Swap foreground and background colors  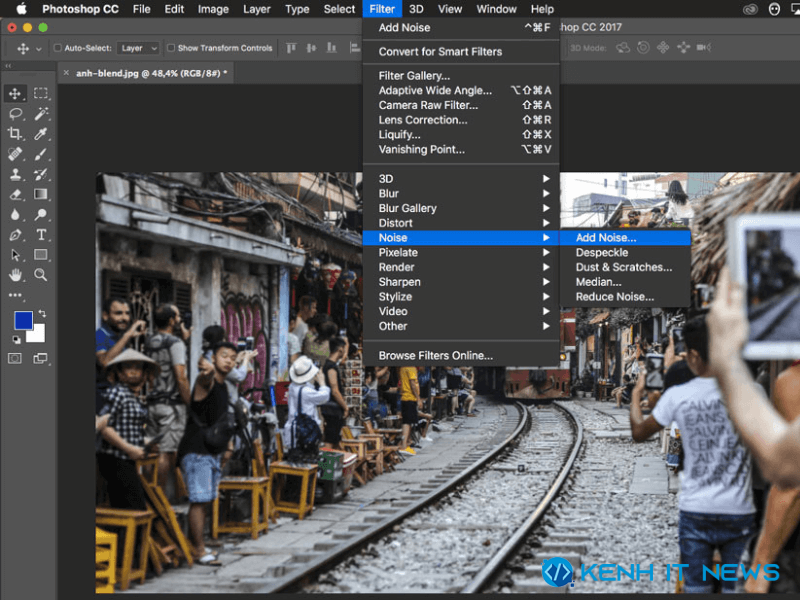point(42,313)
